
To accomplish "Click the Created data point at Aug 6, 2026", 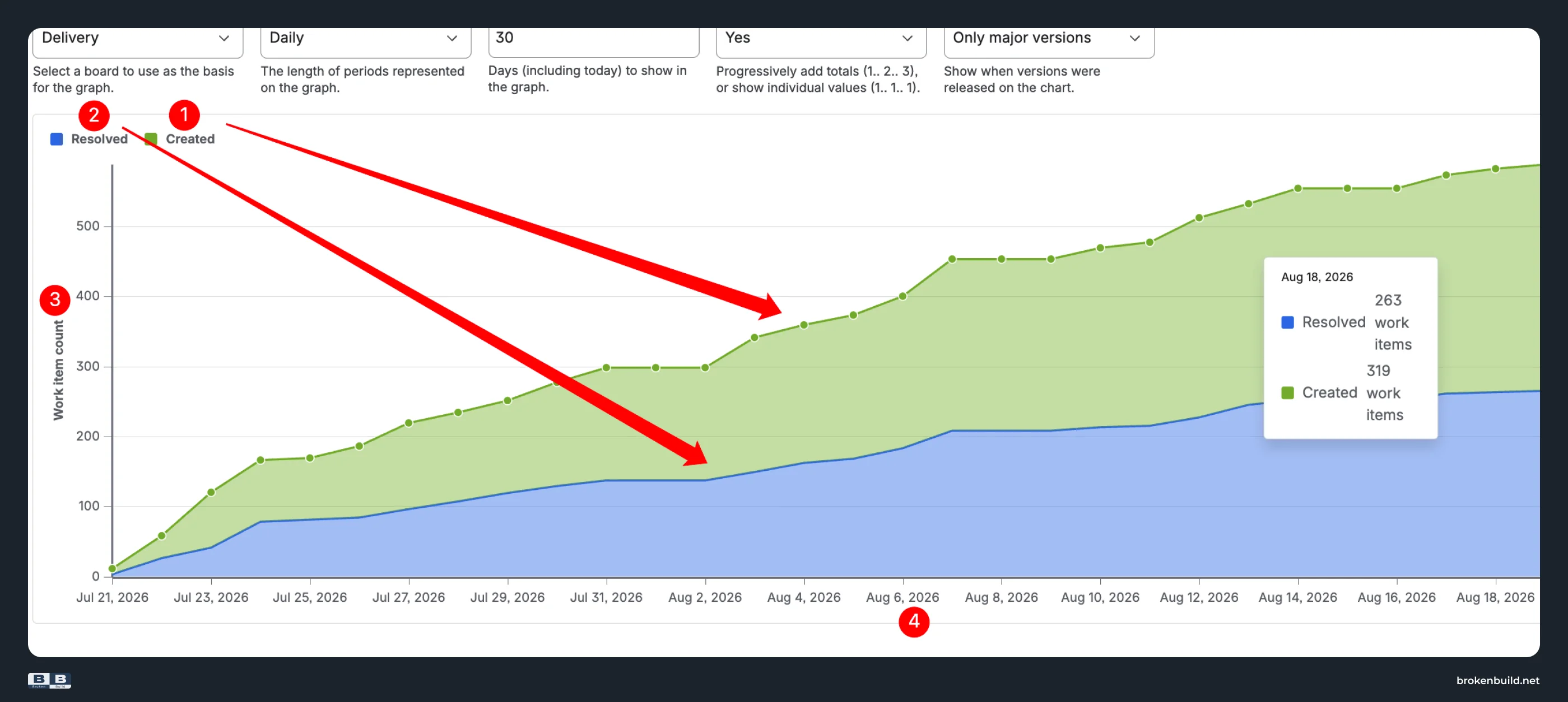I will click(x=902, y=296).
